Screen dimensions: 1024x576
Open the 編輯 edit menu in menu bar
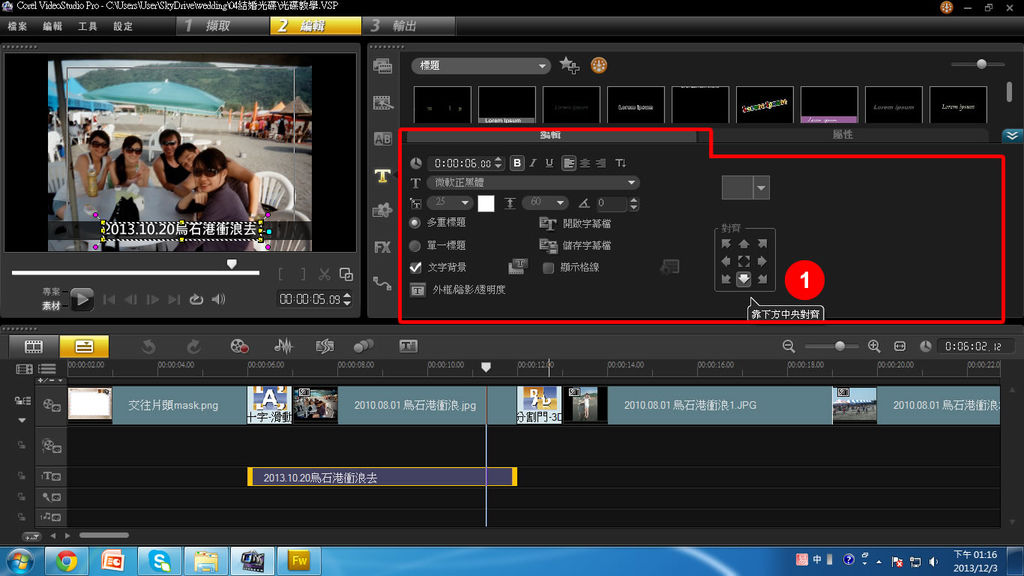[52, 26]
